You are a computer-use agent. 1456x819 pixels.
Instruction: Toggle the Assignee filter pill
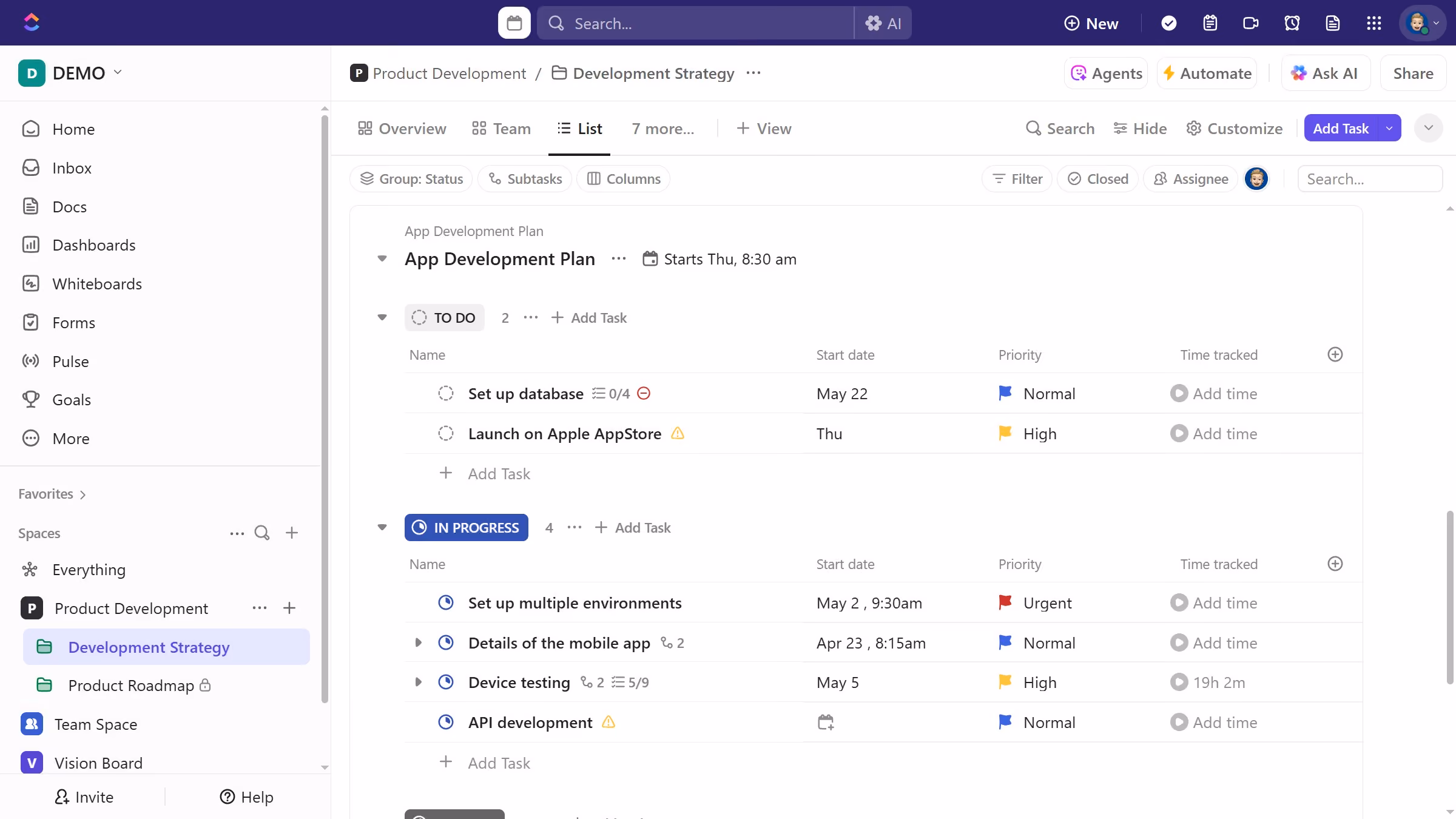coord(1190,178)
